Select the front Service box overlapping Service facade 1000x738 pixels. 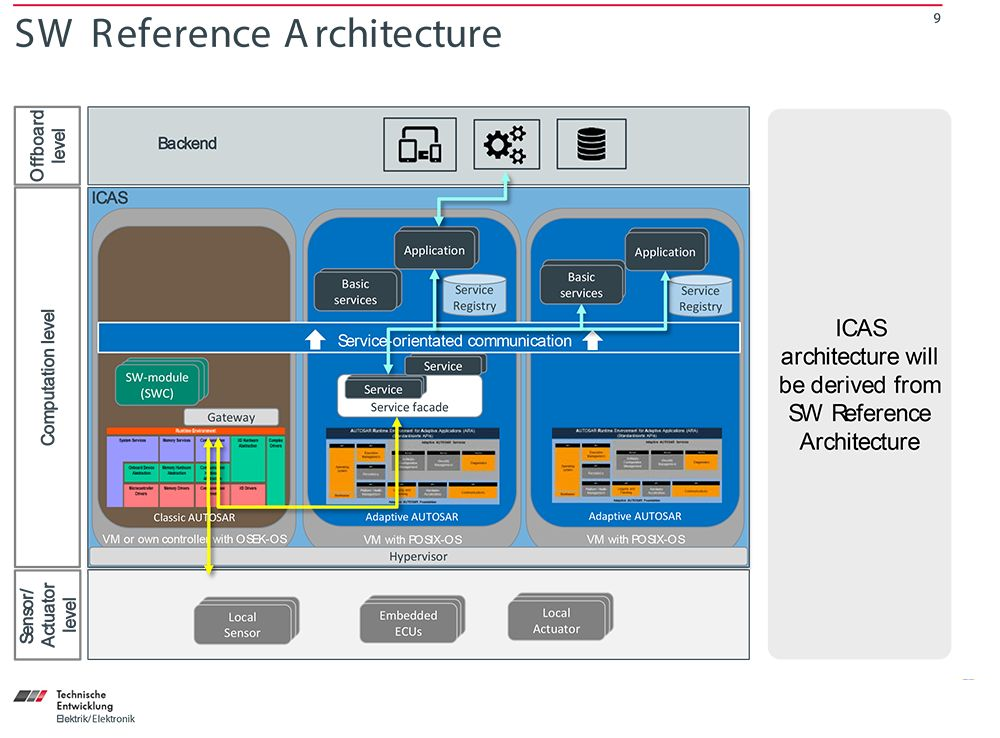tap(383, 389)
